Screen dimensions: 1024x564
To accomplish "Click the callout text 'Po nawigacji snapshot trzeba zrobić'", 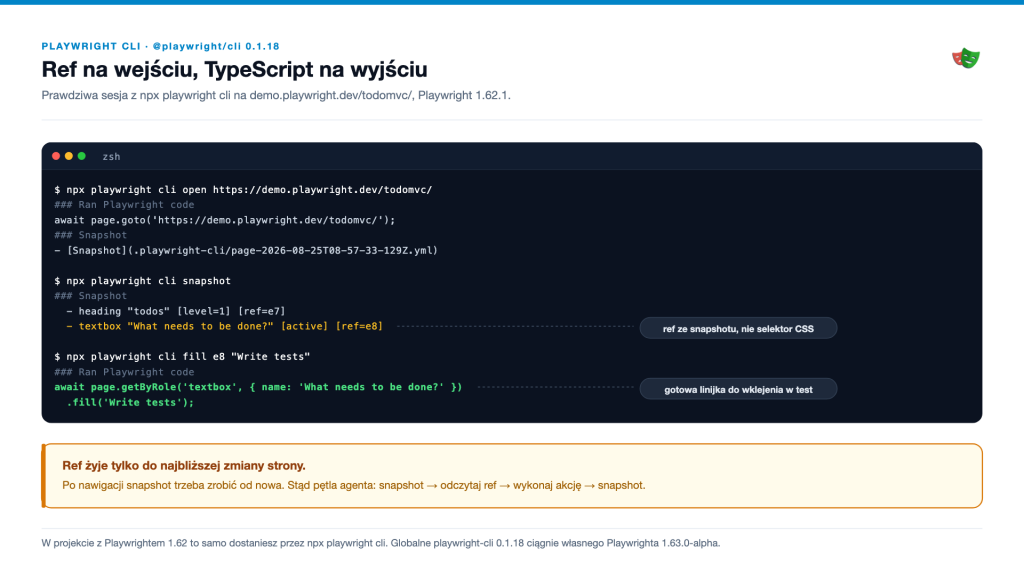I will point(353,486).
